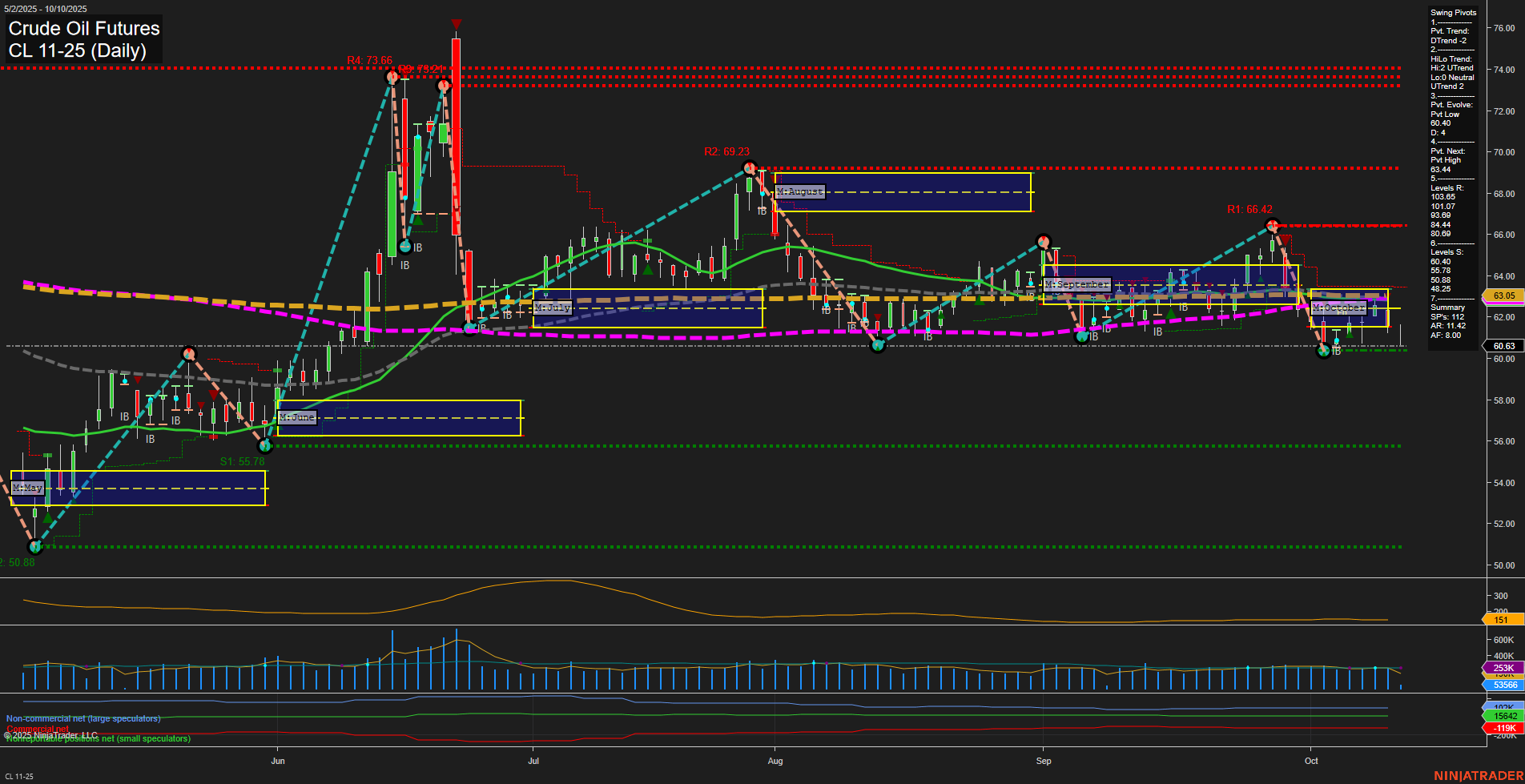Select the M:August monthly range label

(799, 191)
